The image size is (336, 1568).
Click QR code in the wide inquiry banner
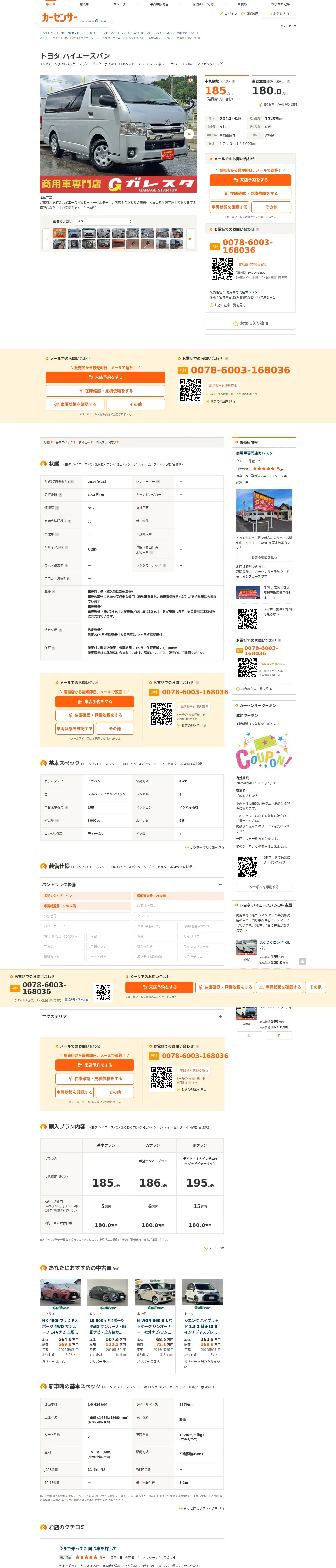coord(190,390)
